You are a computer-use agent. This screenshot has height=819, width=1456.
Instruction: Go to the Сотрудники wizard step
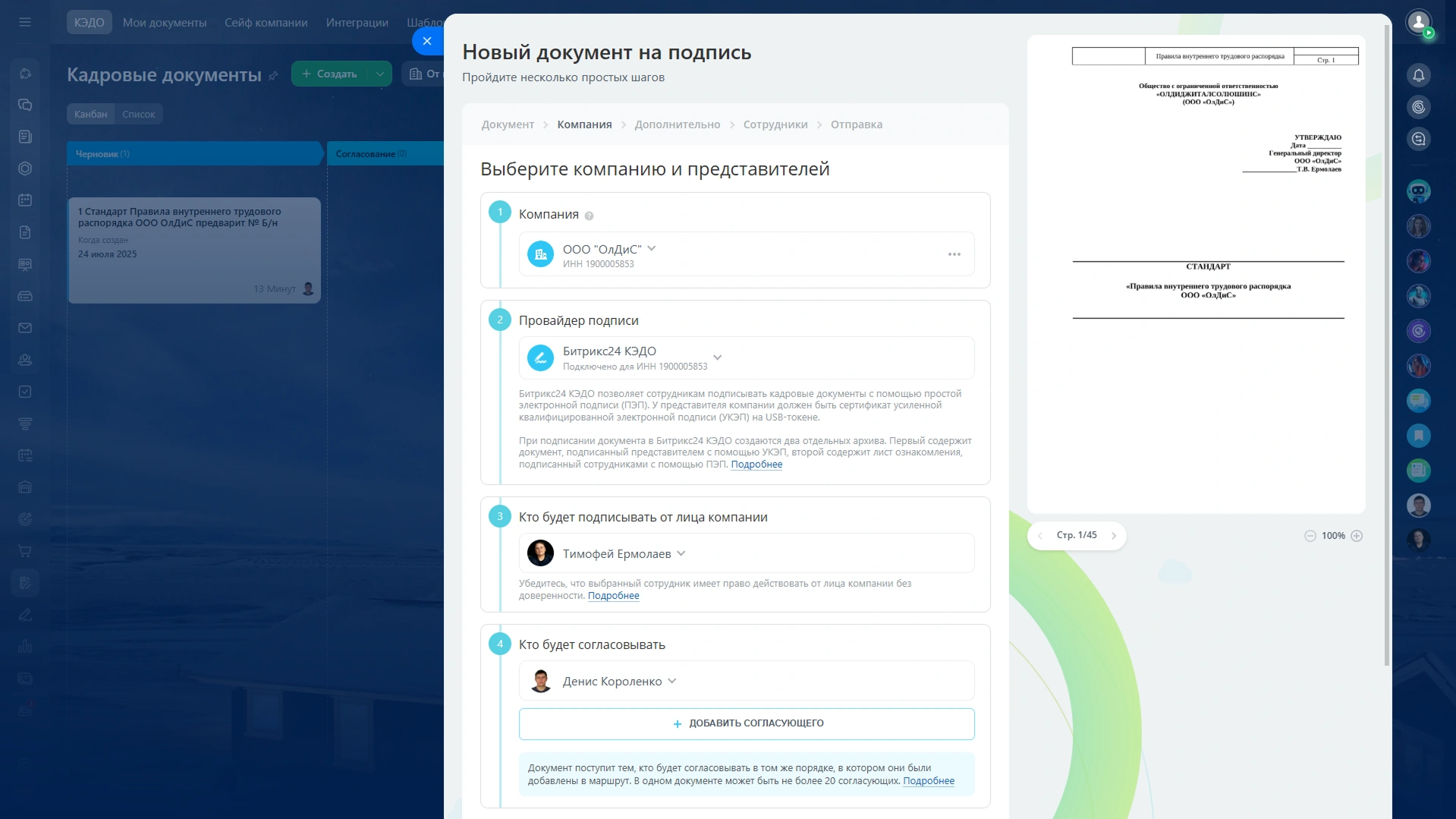click(x=775, y=124)
